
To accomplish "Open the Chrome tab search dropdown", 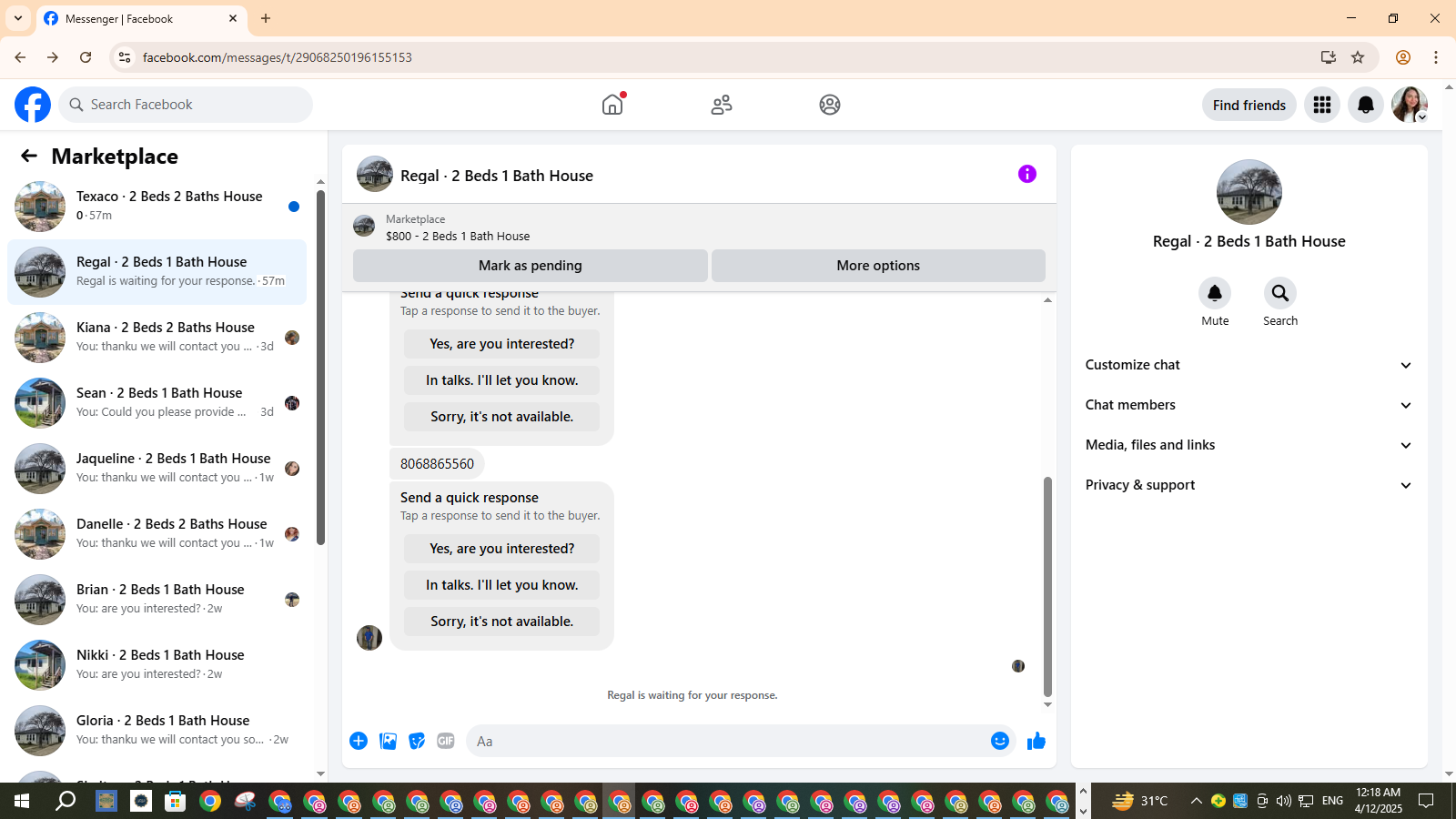I will [x=18, y=18].
